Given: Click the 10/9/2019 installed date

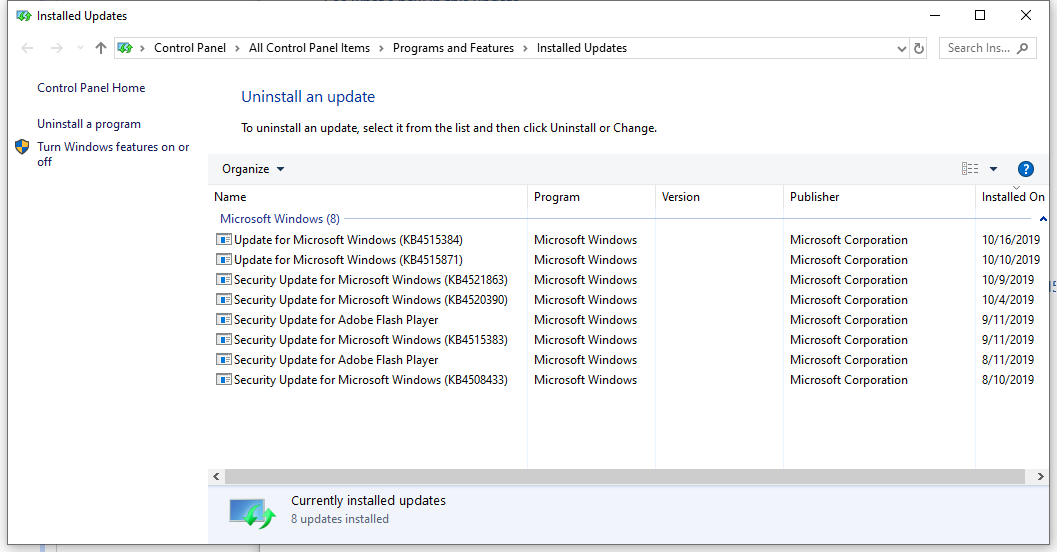Looking at the screenshot, I should click(1008, 280).
